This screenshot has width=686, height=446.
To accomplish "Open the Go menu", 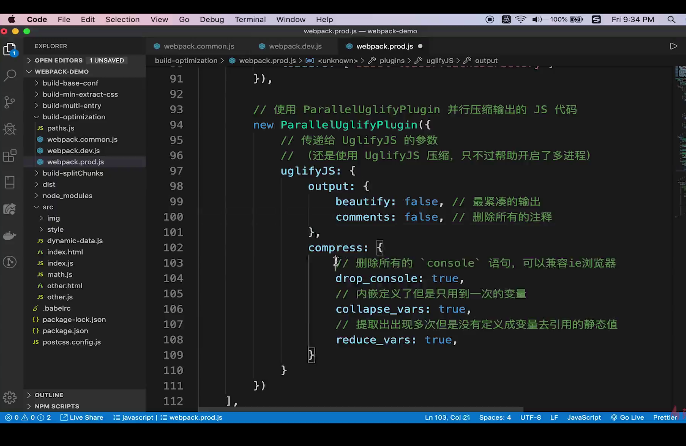I will [184, 19].
